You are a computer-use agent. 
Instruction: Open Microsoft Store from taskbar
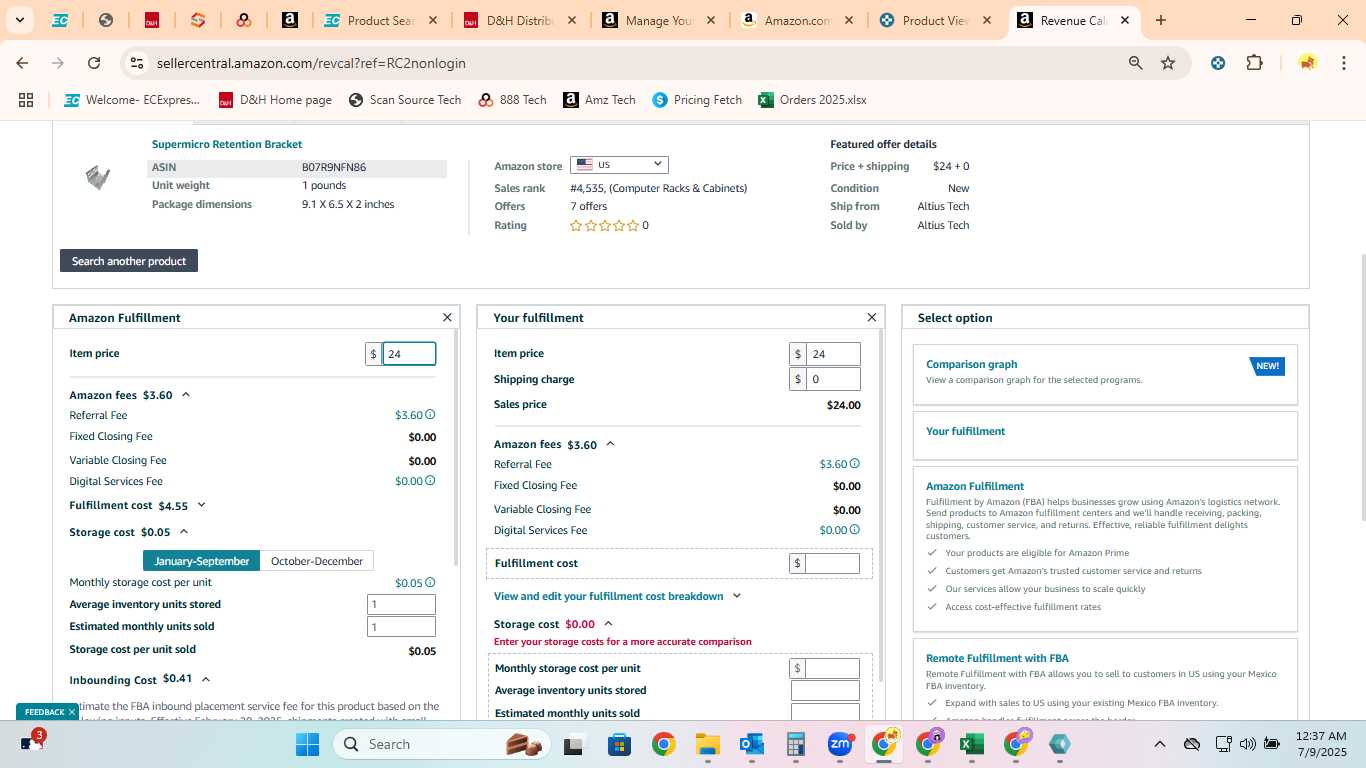[619, 744]
